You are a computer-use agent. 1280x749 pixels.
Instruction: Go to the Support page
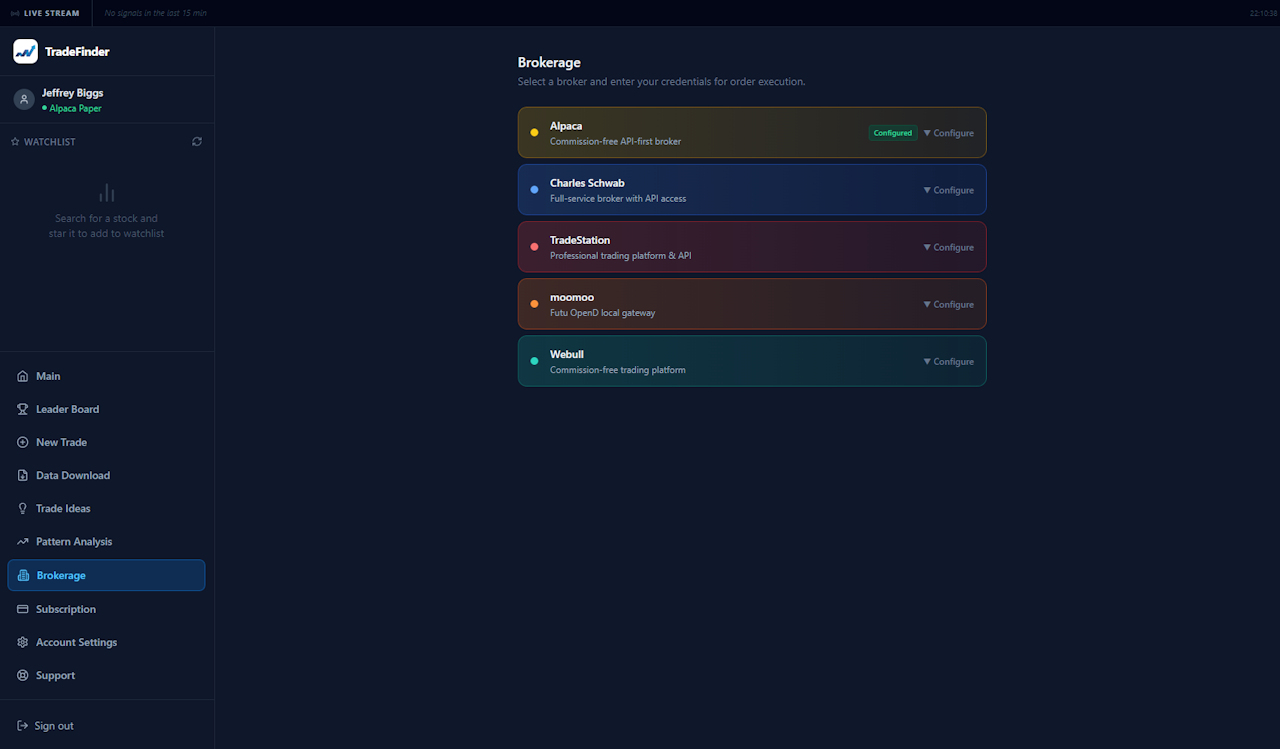click(x=106, y=675)
